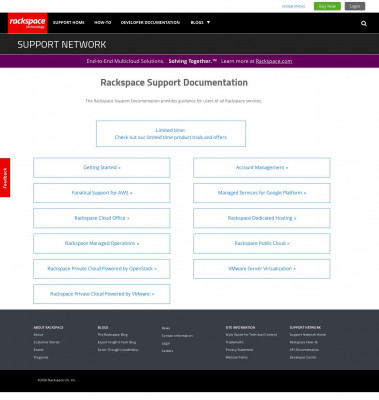Open Rackspace Managed Operations section
This screenshot has height=400, width=379.
102,244
